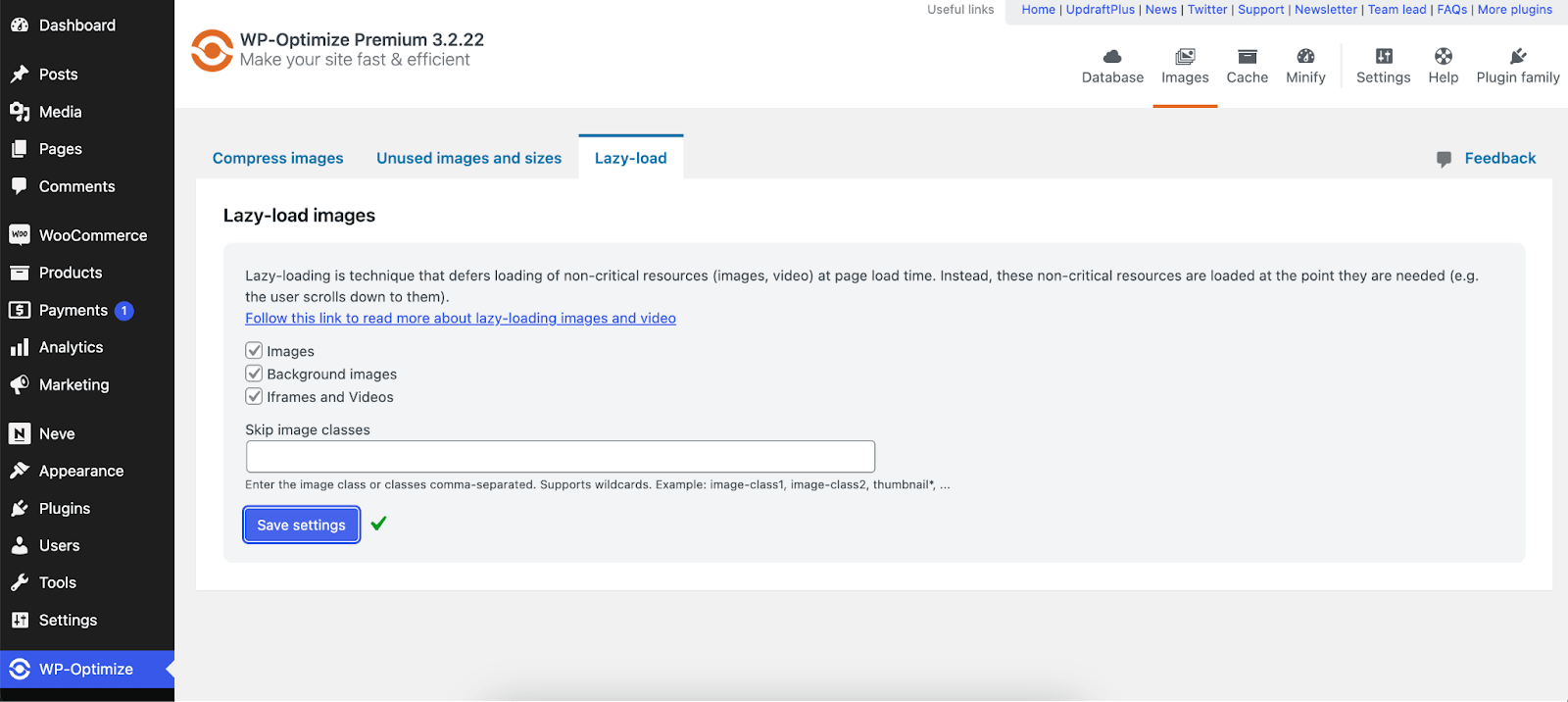Open the News useful link

[x=1161, y=10]
